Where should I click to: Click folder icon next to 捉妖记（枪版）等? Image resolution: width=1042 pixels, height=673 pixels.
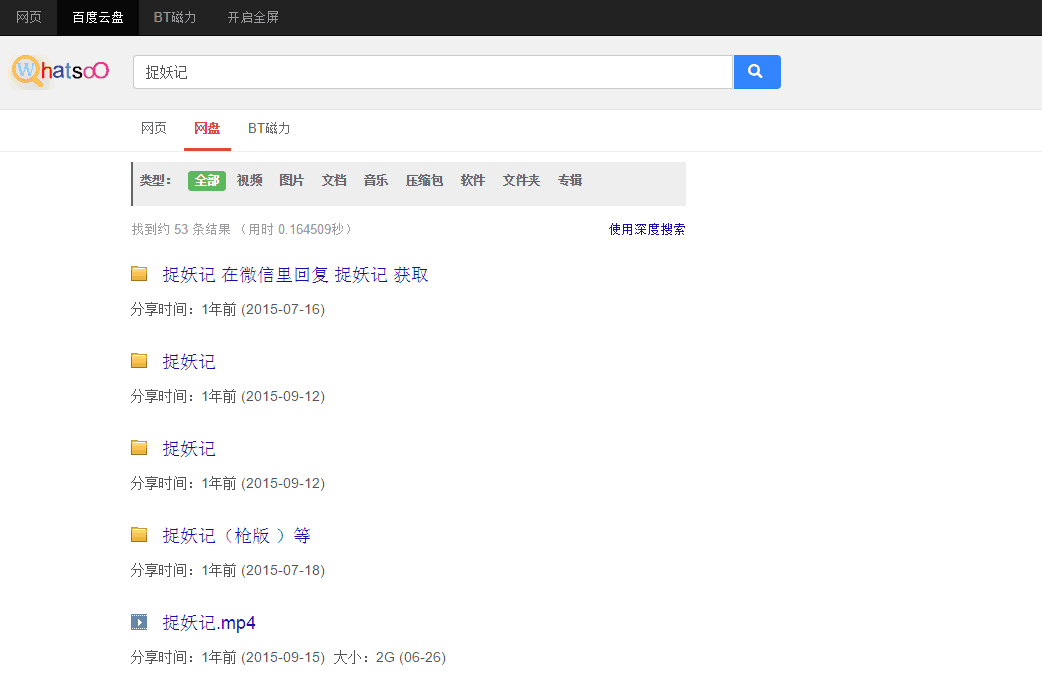pyautogui.click(x=139, y=535)
